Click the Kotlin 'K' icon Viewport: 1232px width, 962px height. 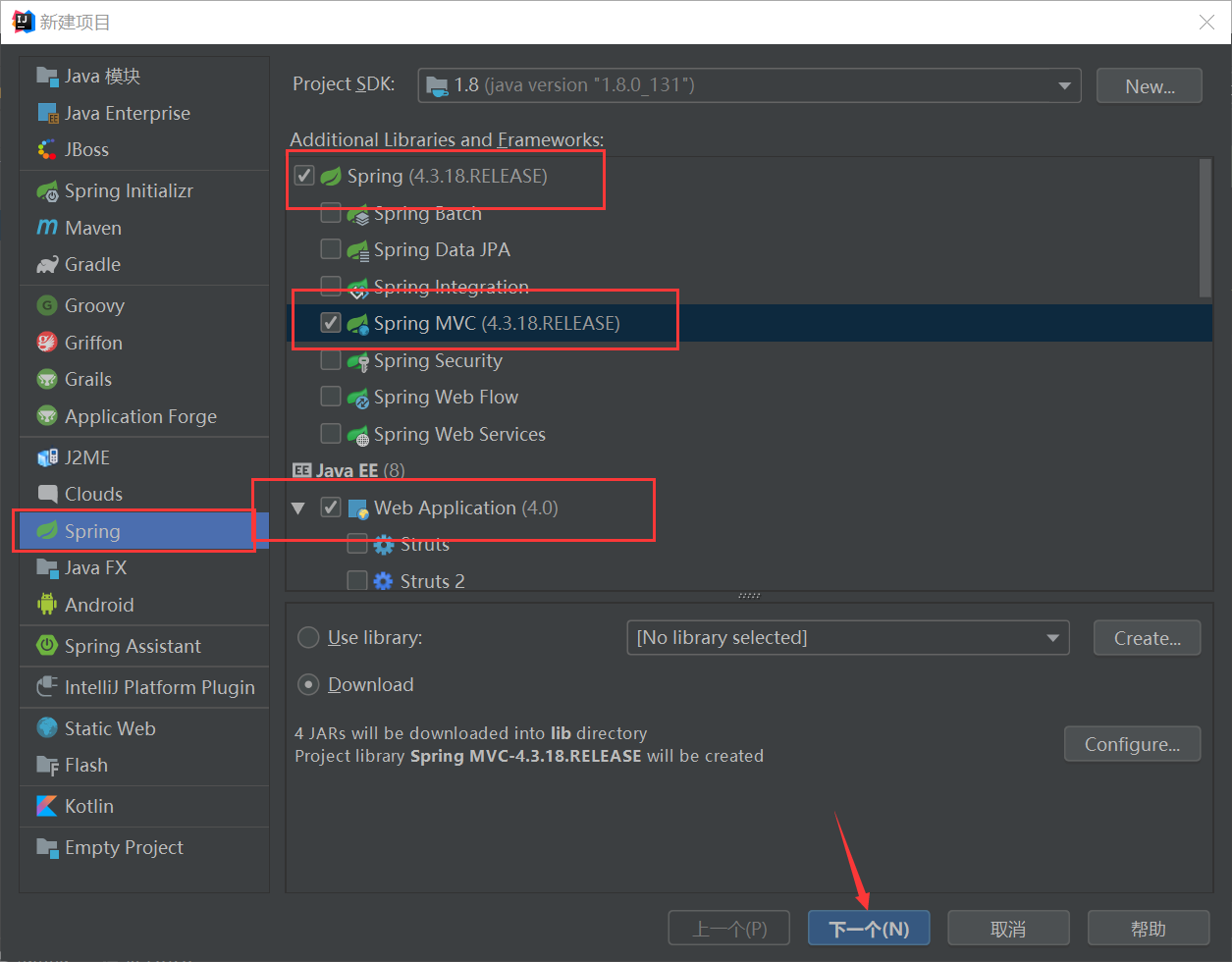pyautogui.click(x=47, y=806)
